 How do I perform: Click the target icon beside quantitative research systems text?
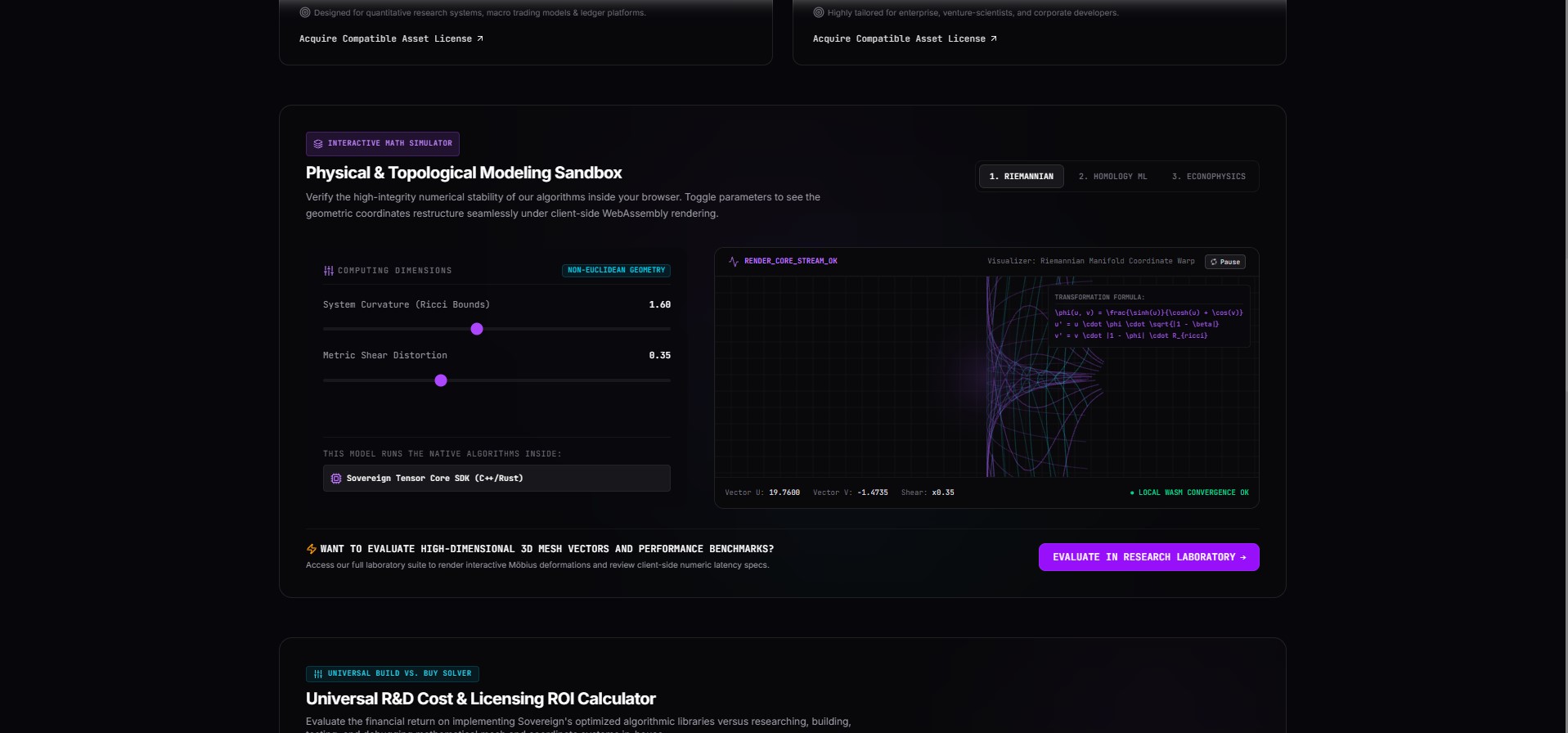305,12
